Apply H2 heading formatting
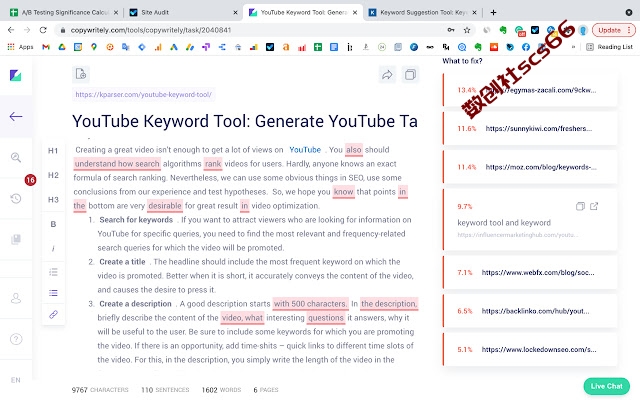The width and height of the screenshot is (640, 400). pyautogui.click(x=53, y=175)
